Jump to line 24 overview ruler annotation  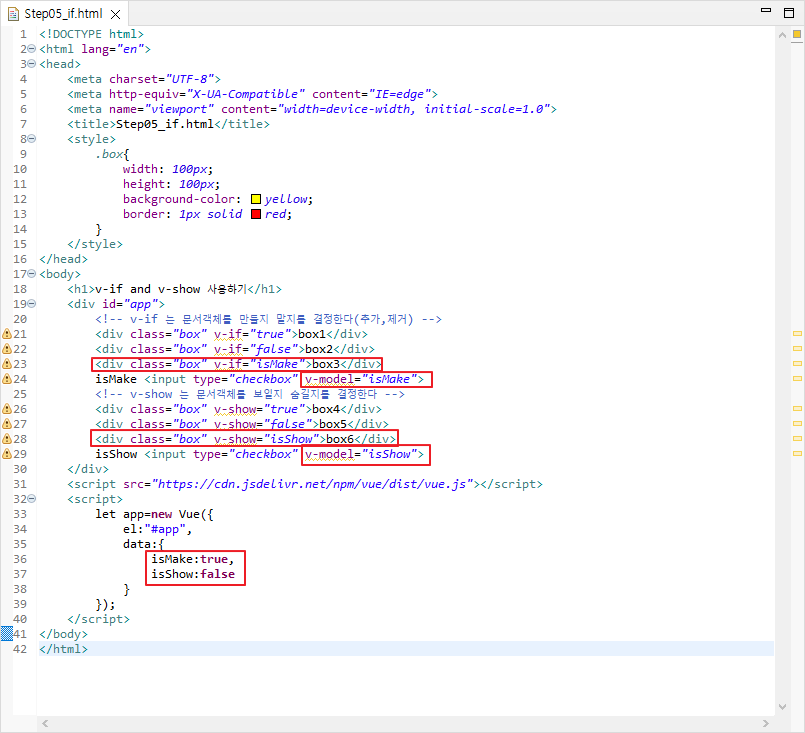(x=797, y=378)
